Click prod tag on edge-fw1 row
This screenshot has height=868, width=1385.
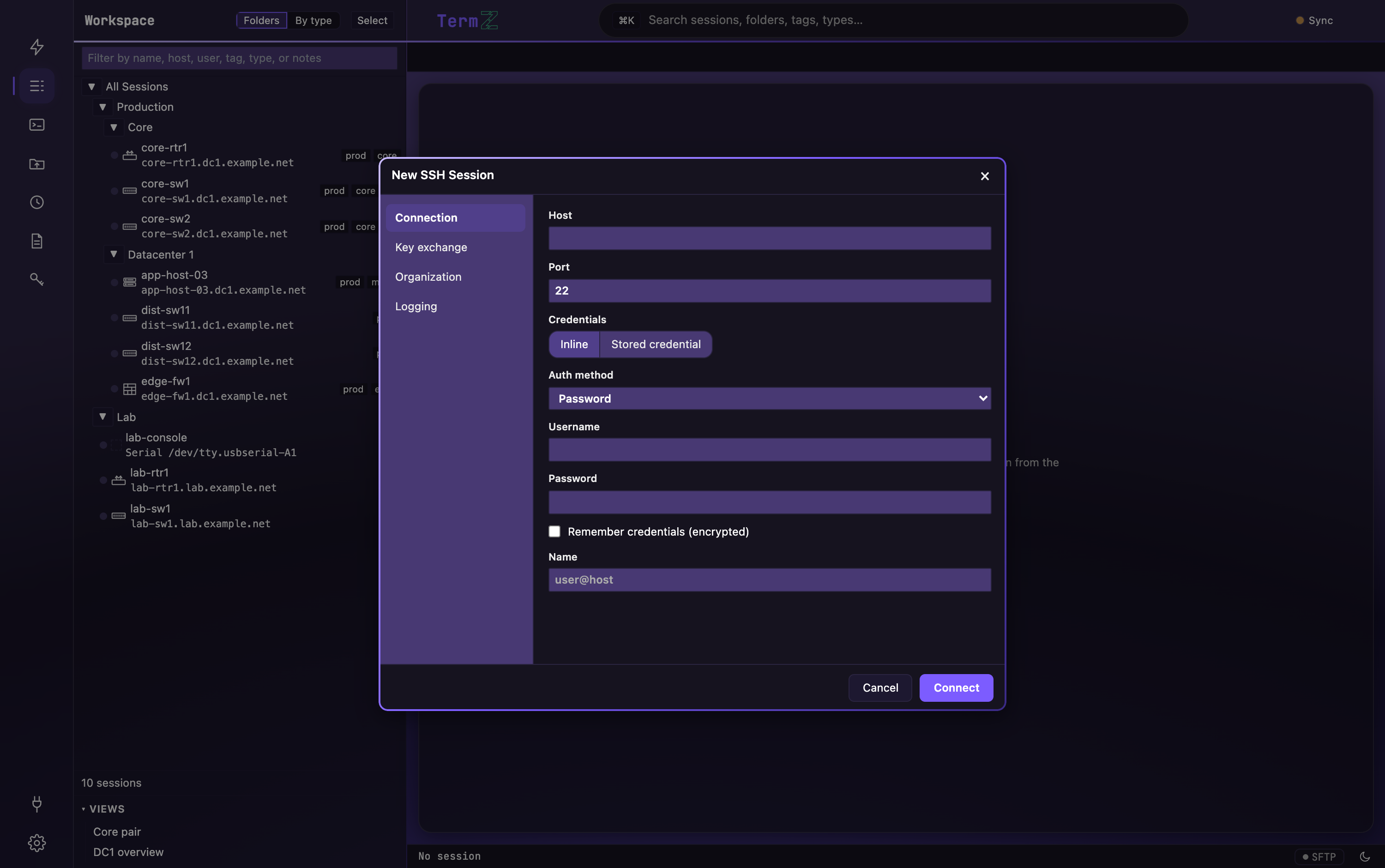click(x=353, y=389)
